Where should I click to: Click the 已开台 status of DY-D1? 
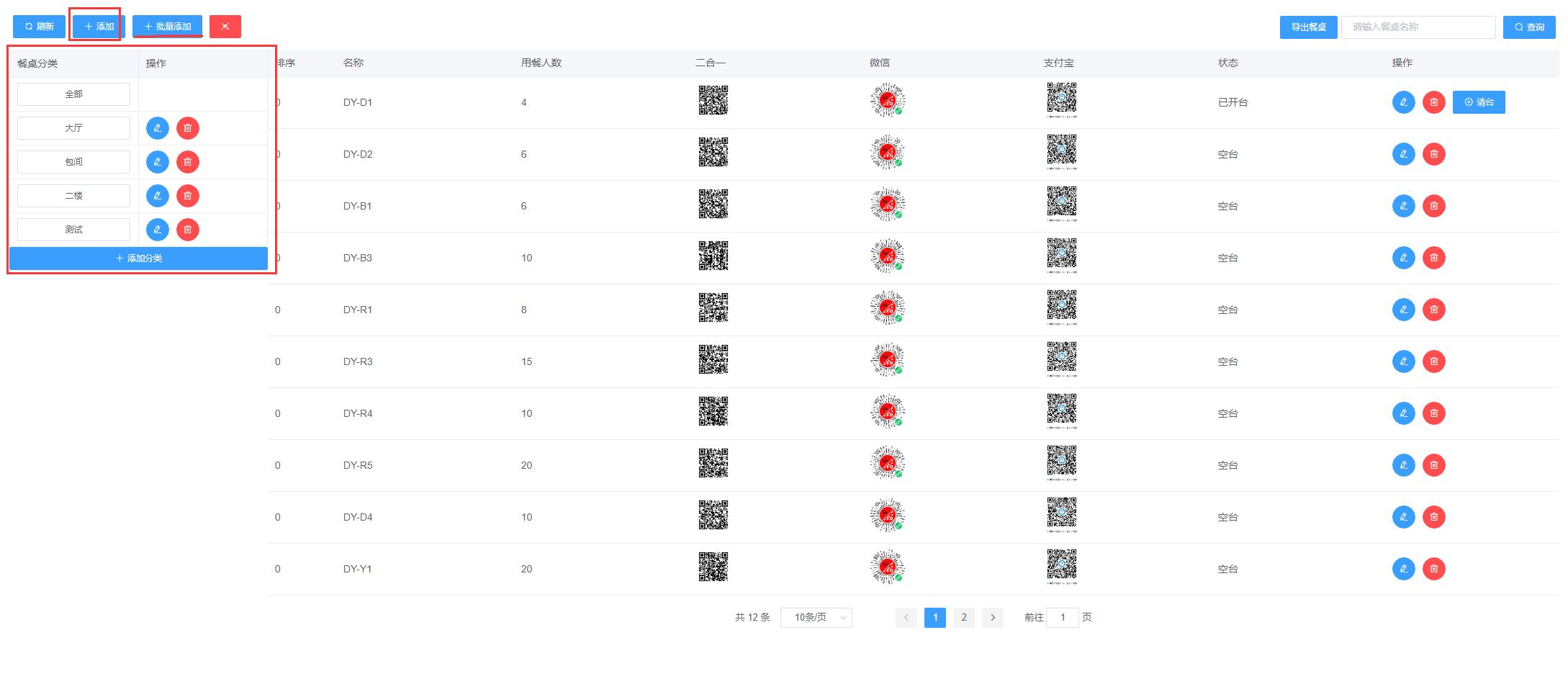[1233, 102]
